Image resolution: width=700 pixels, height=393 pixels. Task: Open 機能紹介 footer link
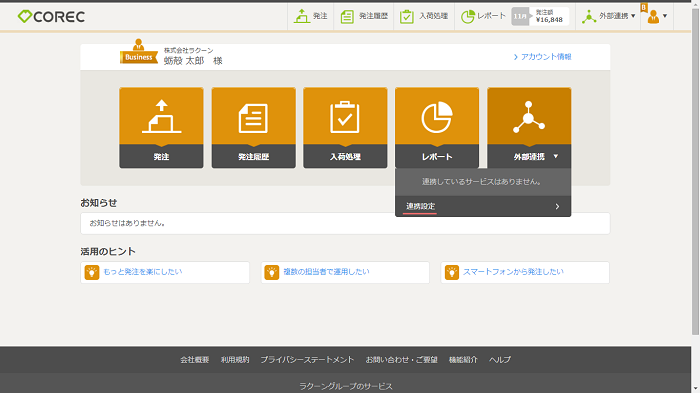pos(463,360)
